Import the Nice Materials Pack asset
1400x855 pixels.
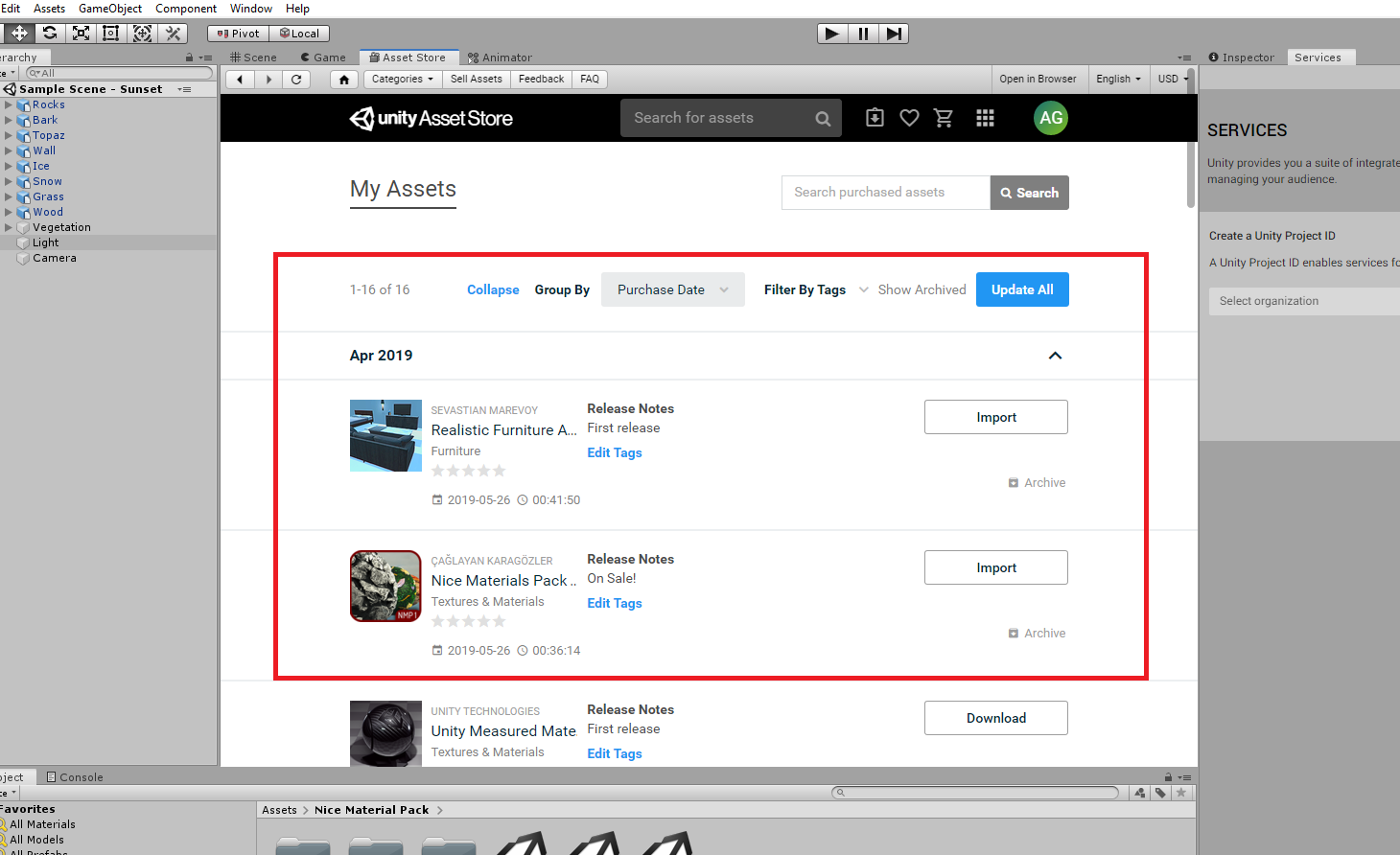[996, 567]
